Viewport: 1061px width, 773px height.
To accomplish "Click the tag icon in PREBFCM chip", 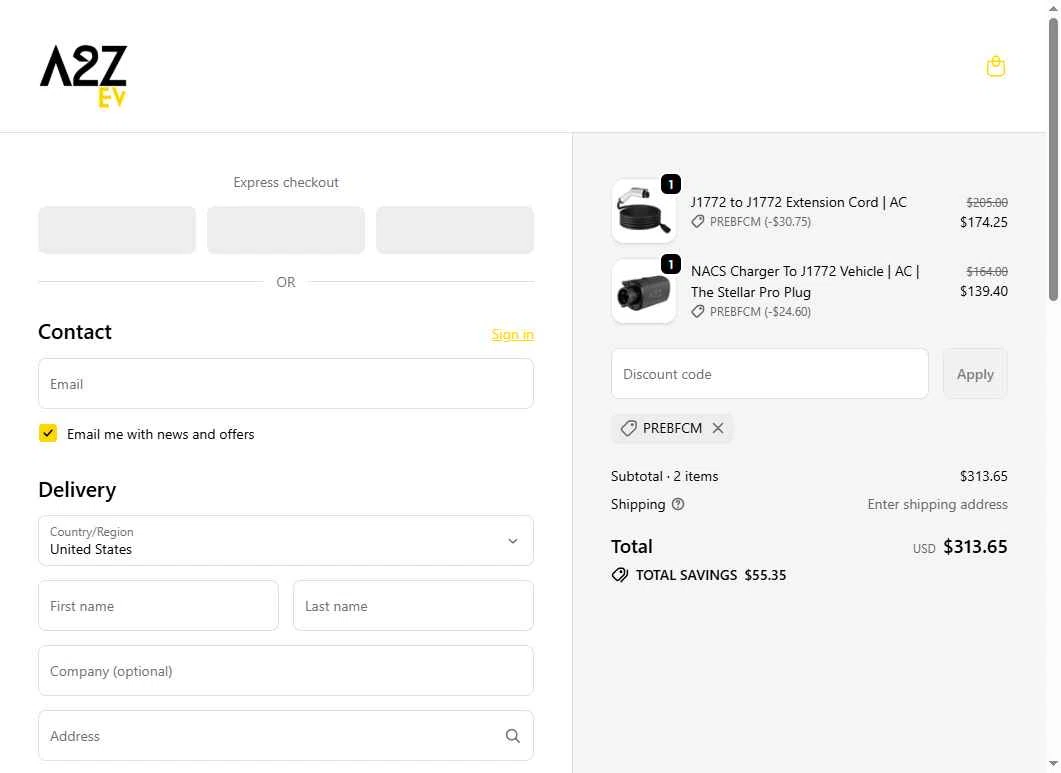I will 629,428.
